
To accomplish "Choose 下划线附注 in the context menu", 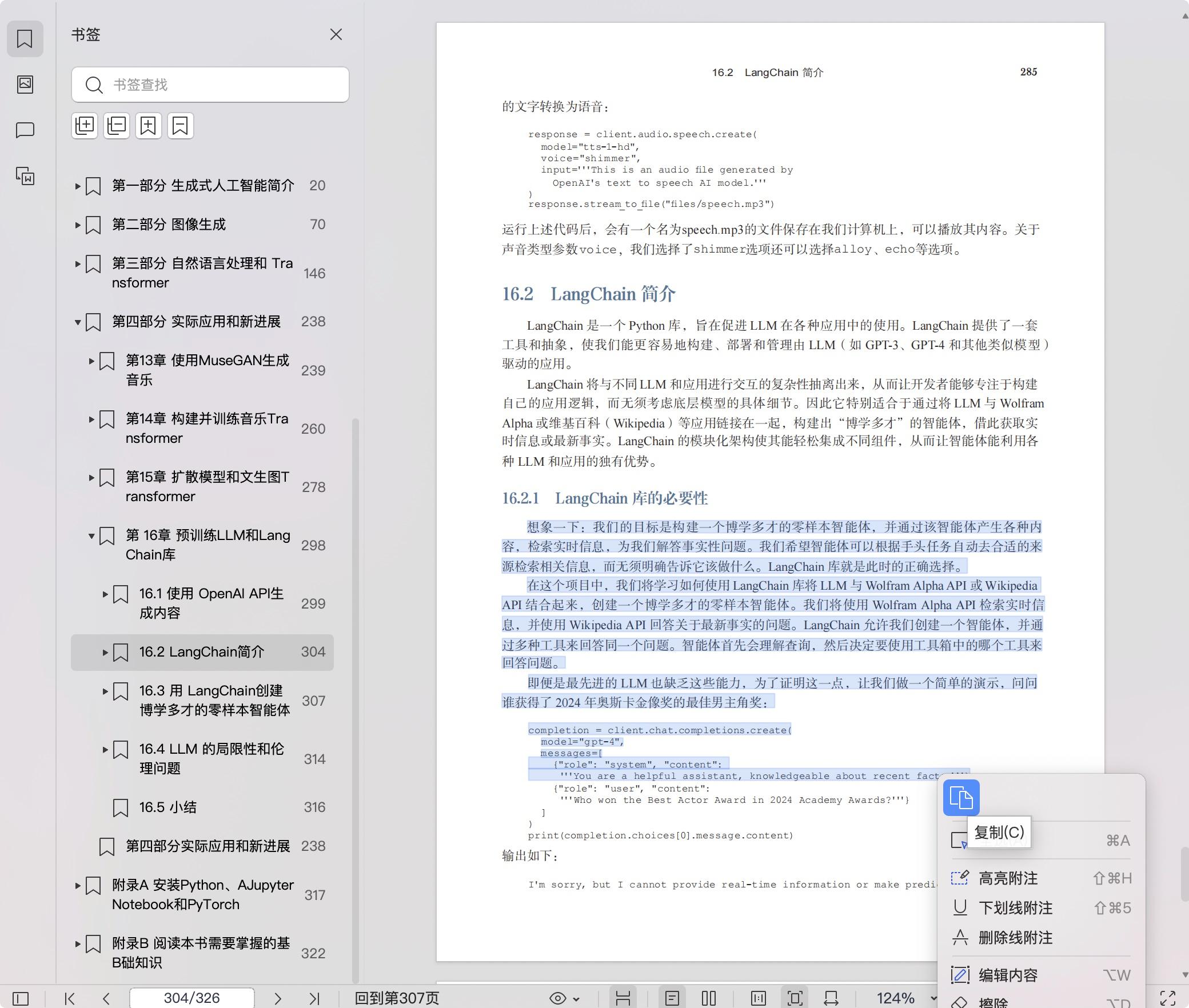I will 1015,908.
